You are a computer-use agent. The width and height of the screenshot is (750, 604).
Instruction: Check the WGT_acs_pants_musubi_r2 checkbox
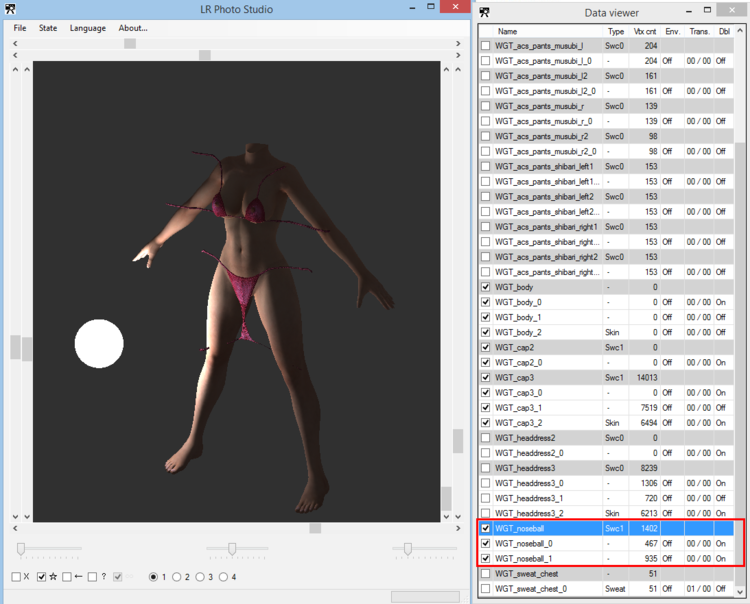(x=485, y=136)
